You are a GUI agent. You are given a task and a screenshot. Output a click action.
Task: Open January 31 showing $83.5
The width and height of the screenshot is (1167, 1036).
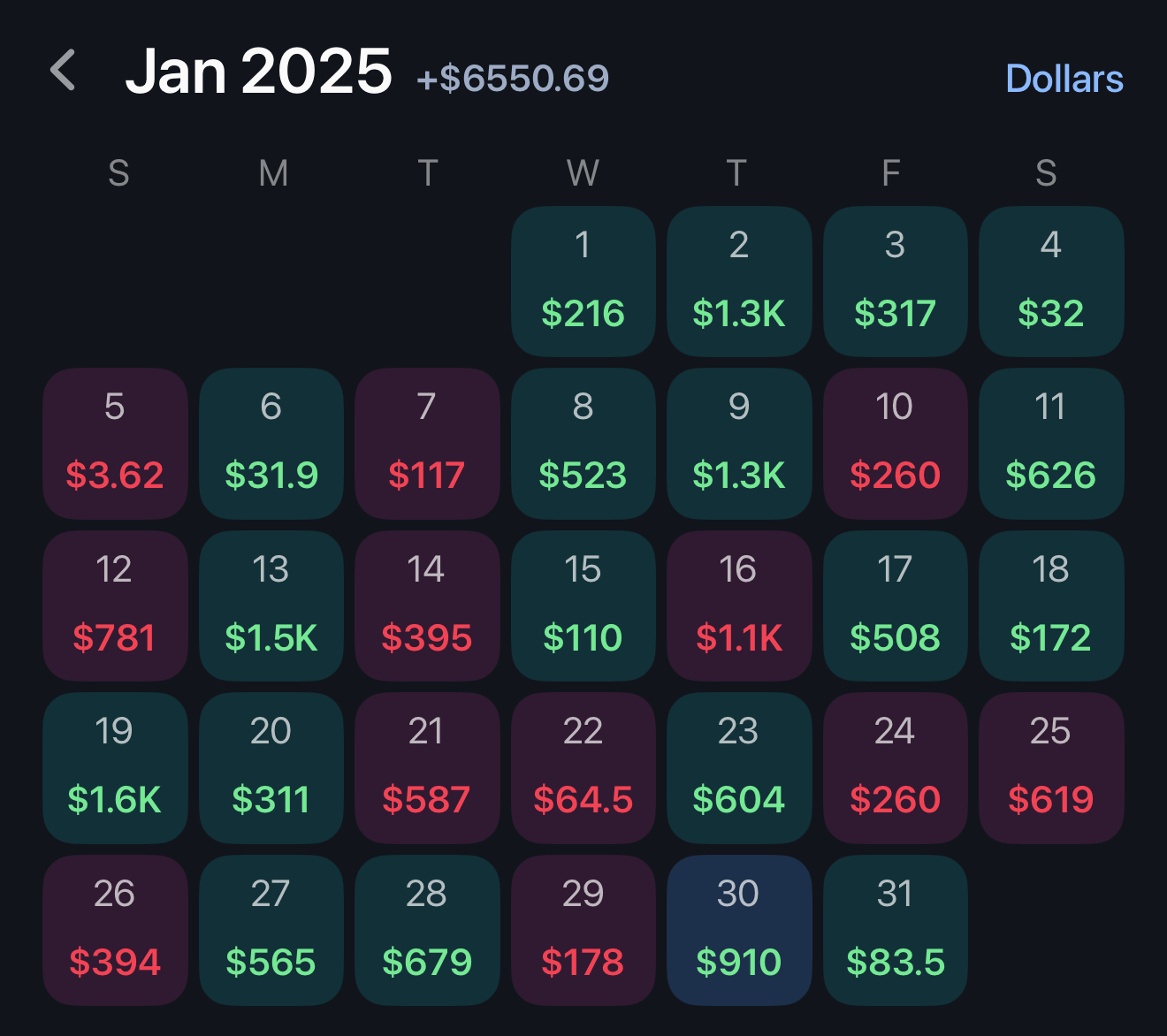(895, 930)
